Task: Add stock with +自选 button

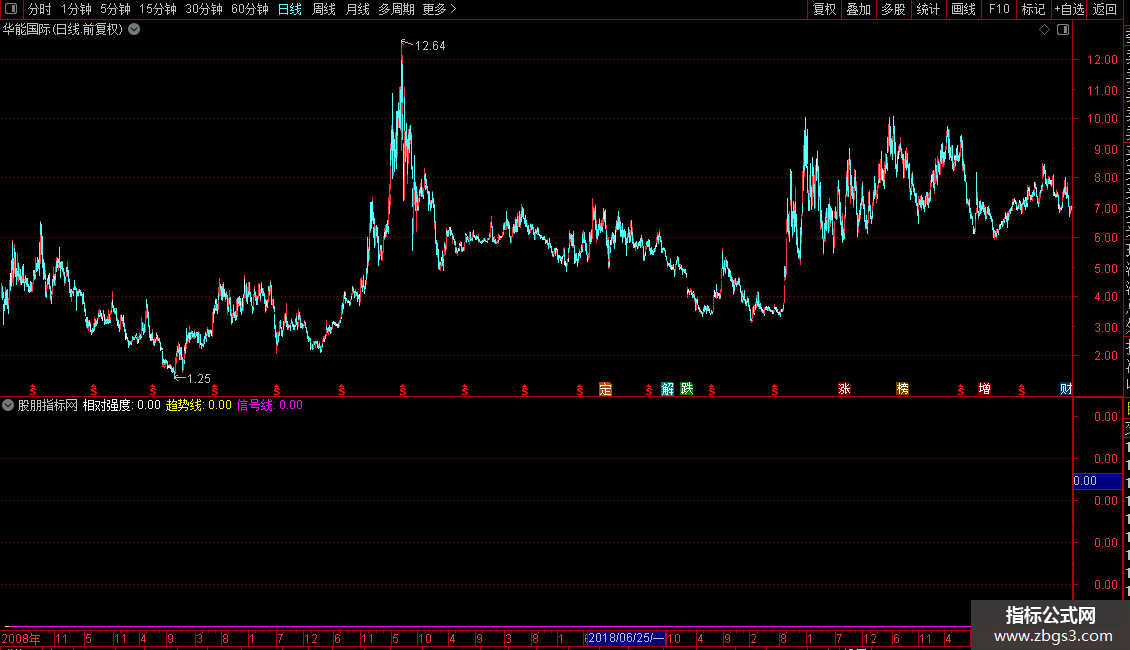Action: (1069, 9)
